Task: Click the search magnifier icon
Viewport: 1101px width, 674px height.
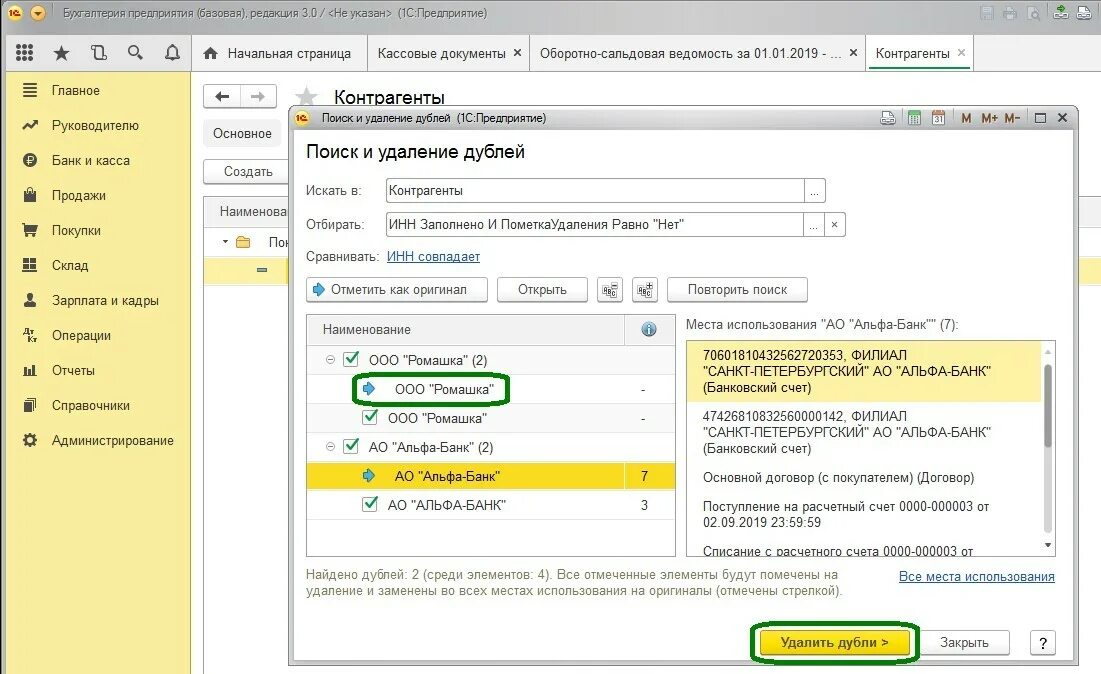Action: (x=136, y=53)
